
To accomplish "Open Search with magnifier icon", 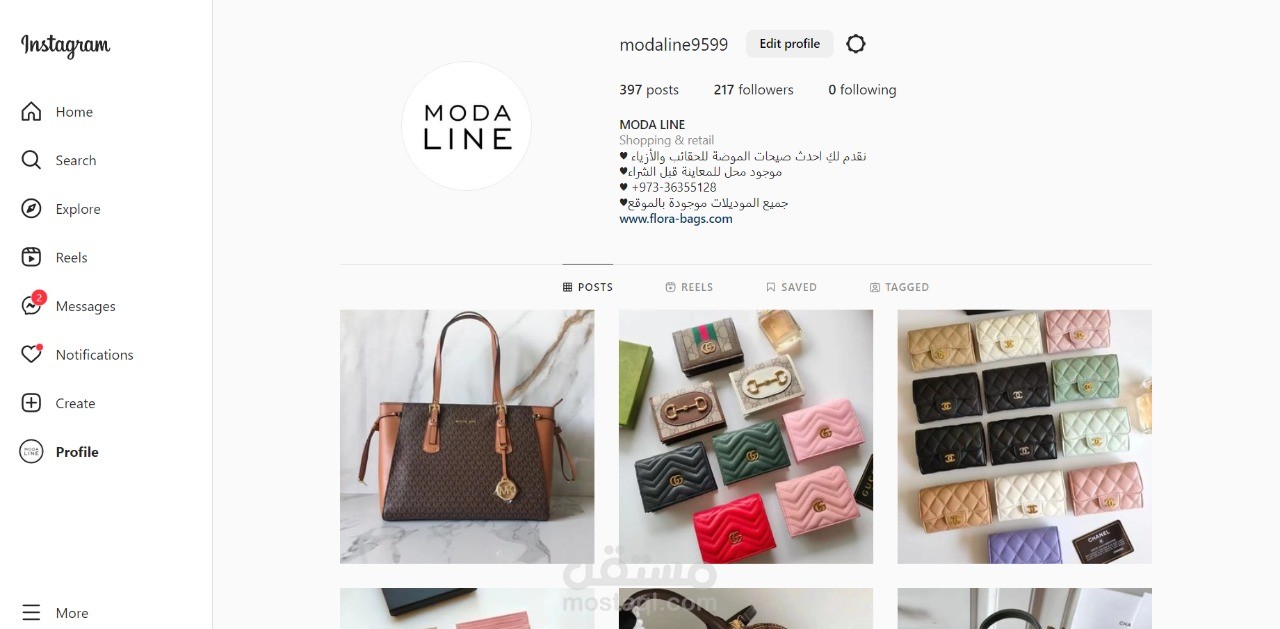I will pyautogui.click(x=31, y=160).
